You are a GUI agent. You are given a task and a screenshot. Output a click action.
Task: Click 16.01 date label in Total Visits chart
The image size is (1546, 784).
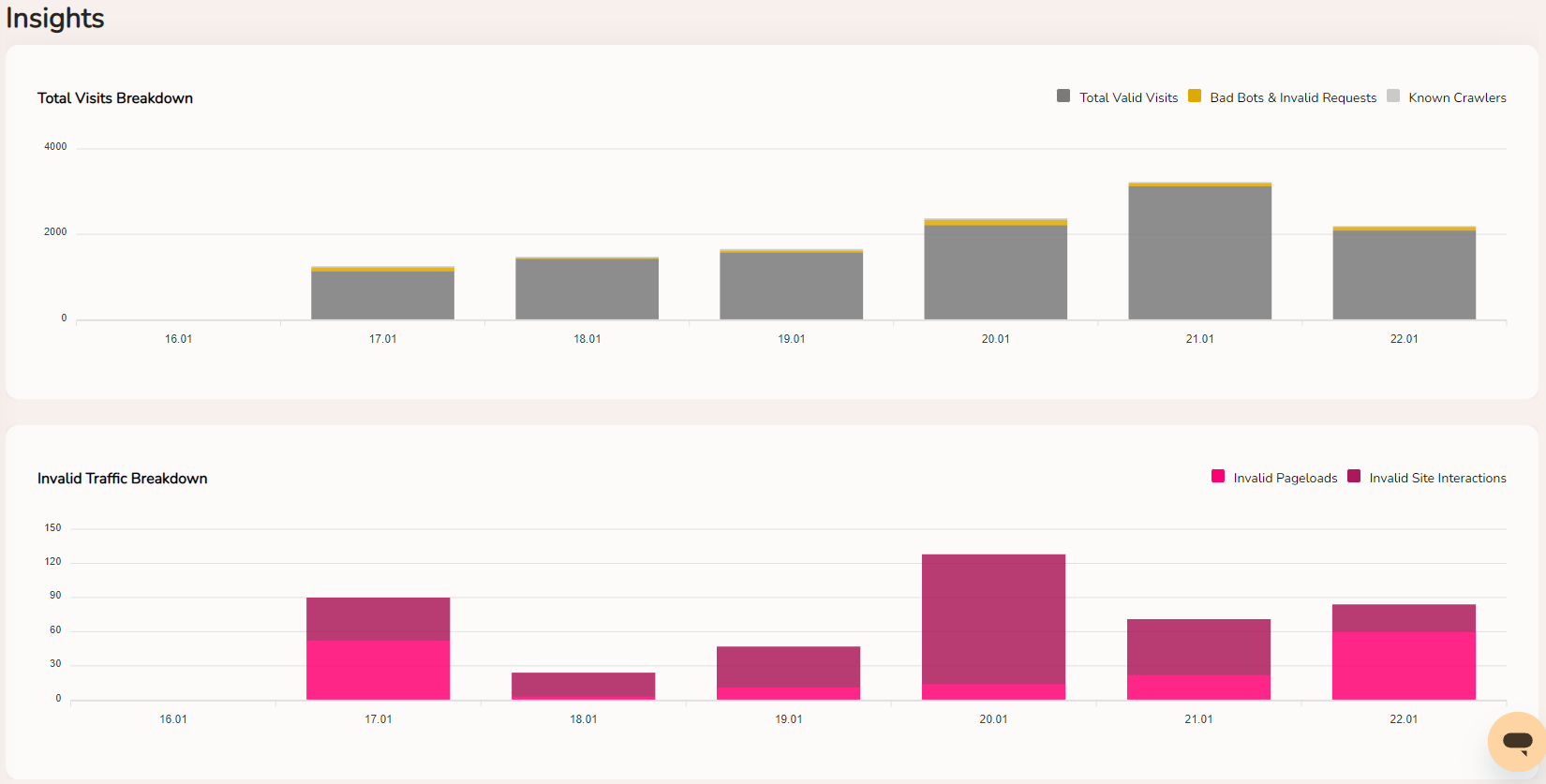coord(178,339)
